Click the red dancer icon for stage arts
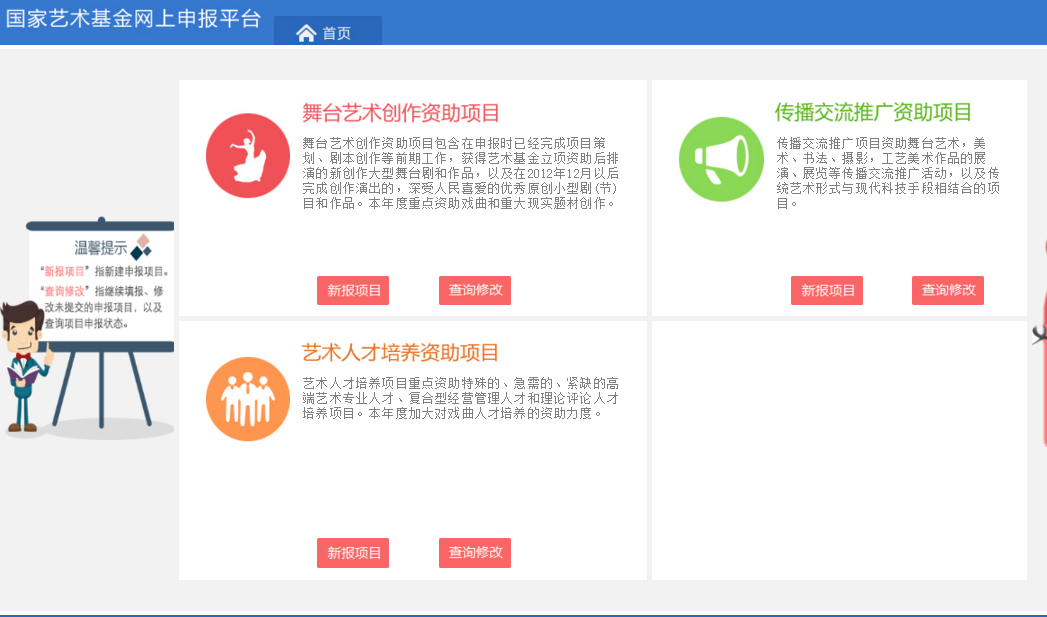Screen dimensions: 1047x617 247,156
